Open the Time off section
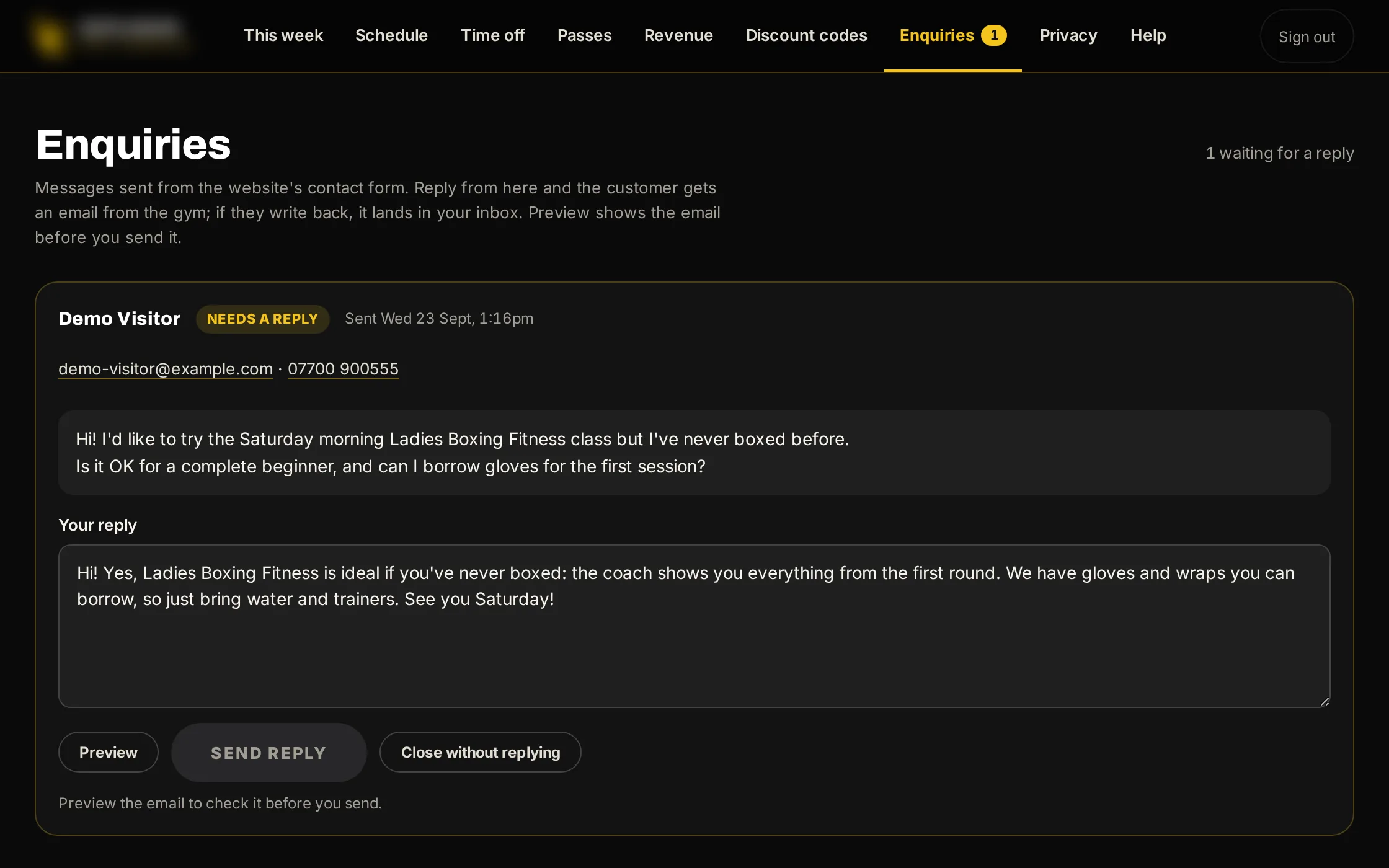This screenshot has width=1389, height=868. tap(492, 35)
